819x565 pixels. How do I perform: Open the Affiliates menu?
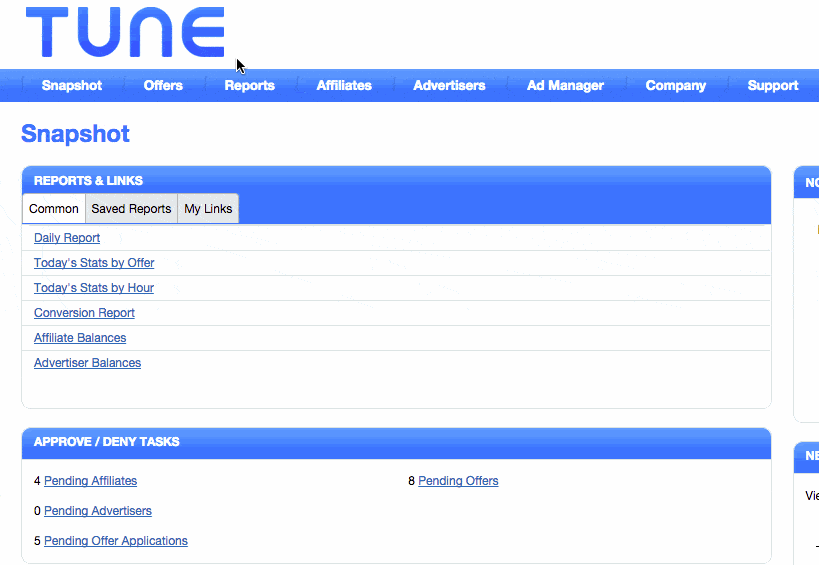click(344, 86)
